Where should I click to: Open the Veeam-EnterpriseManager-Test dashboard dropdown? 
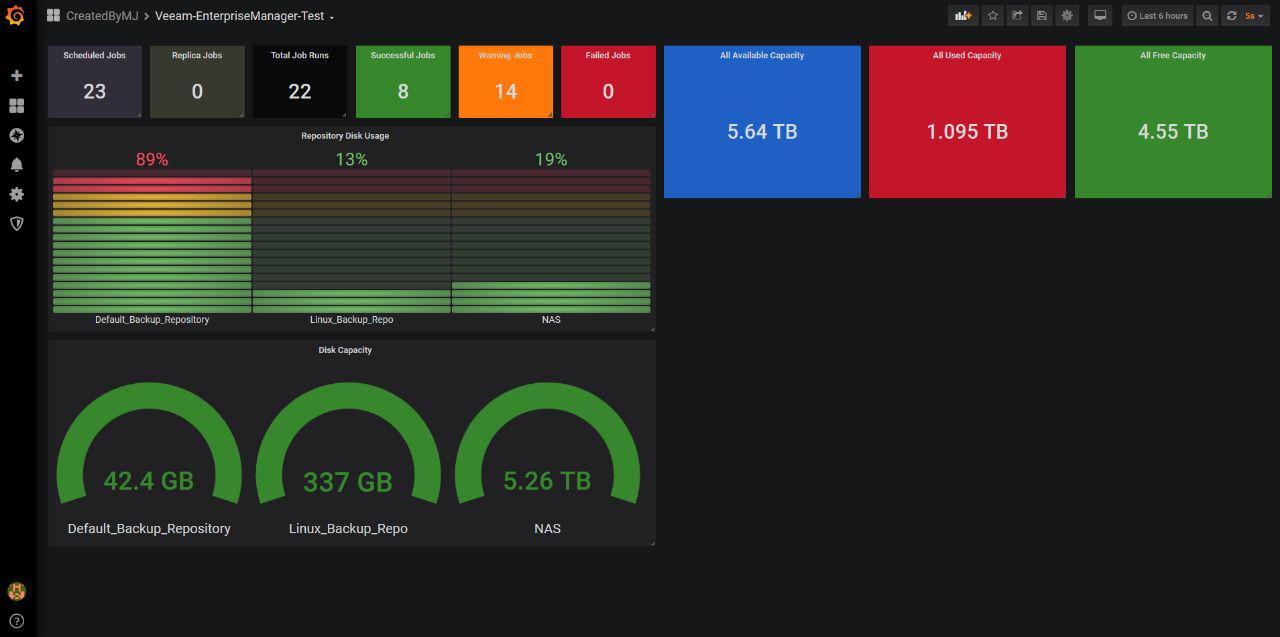tap(245, 16)
